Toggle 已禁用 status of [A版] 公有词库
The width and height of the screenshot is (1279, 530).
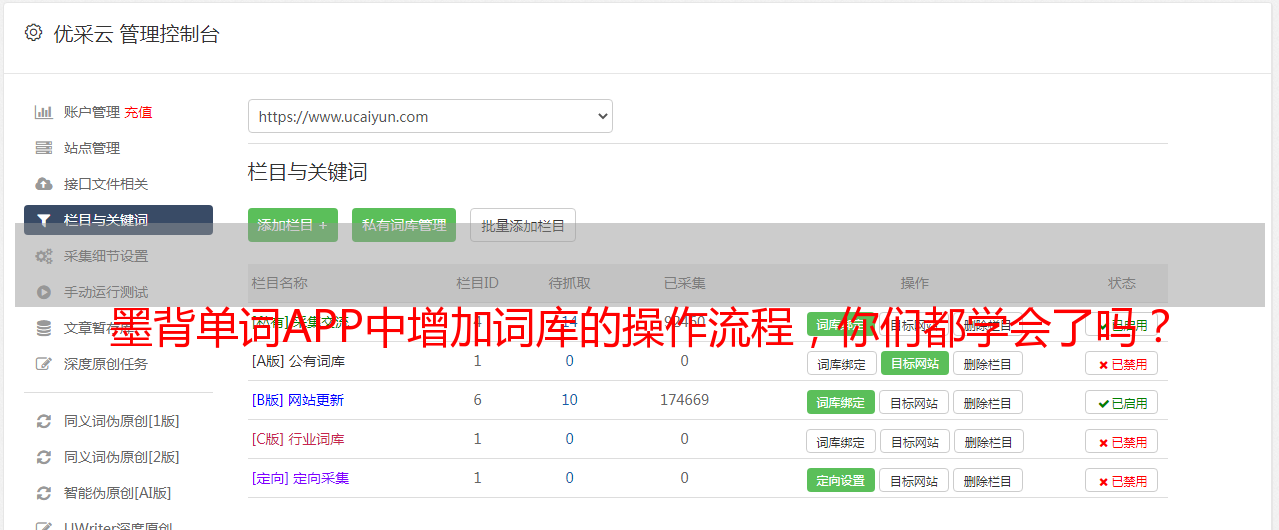coord(1122,364)
